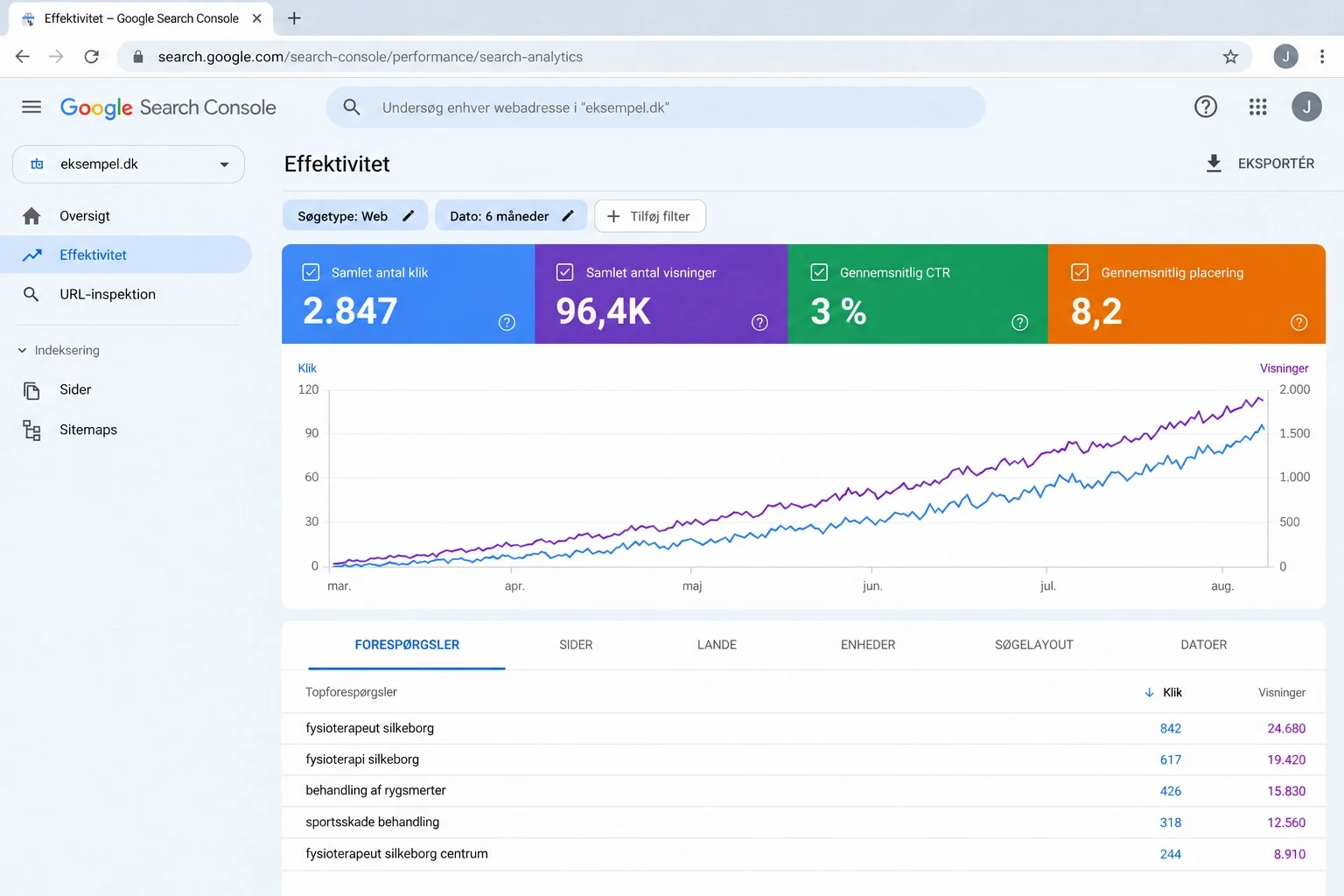
Task: Toggle the Samlet antal klik checkbox
Action: click(311, 272)
